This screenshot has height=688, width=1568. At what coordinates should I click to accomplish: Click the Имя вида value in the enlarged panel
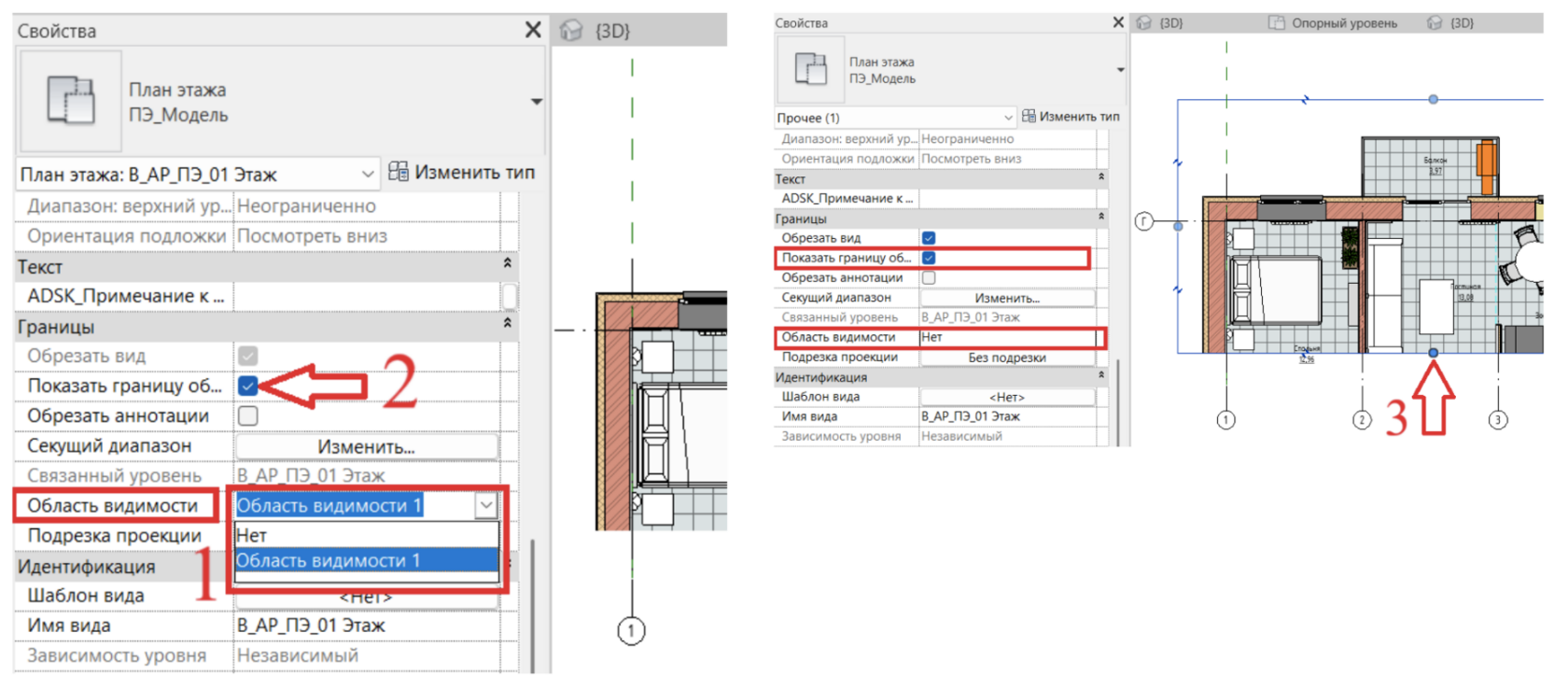[368, 625]
